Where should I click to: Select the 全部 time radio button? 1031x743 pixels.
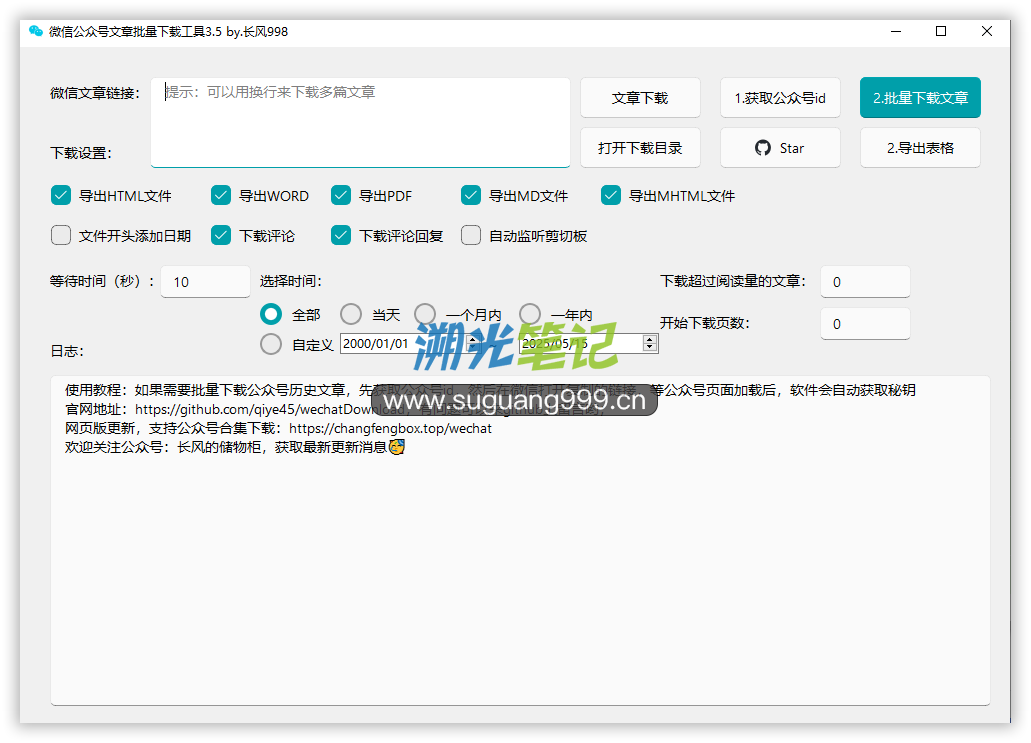pos(271,314)
